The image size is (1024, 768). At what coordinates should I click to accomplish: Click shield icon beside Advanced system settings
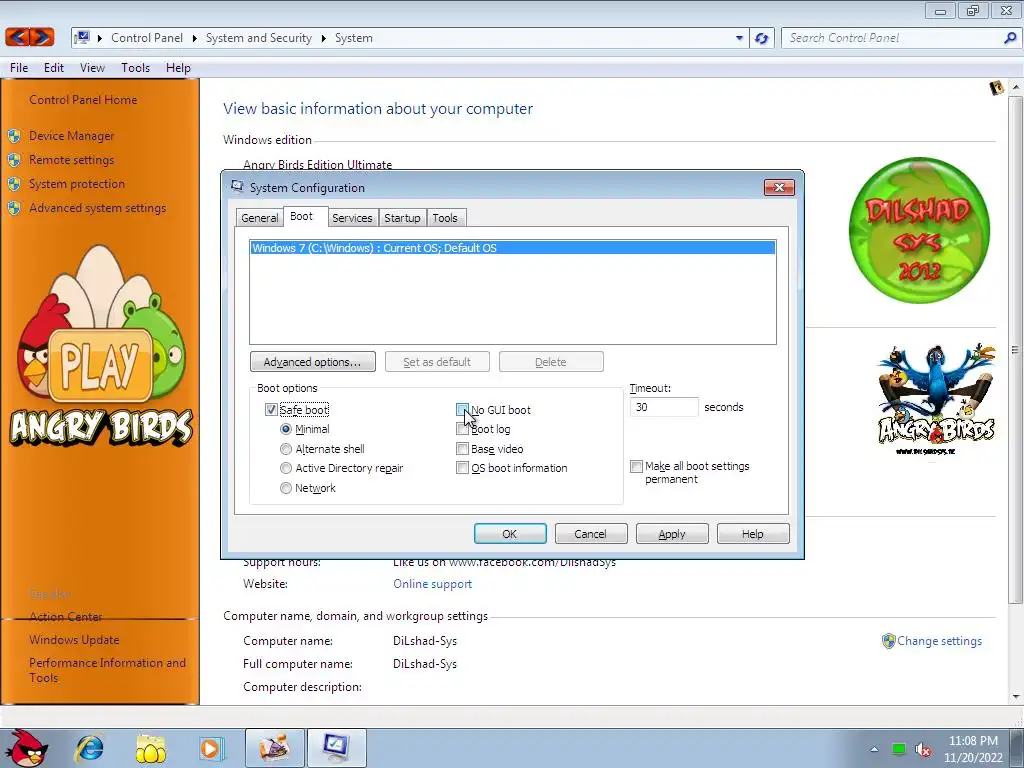[14, 208]
